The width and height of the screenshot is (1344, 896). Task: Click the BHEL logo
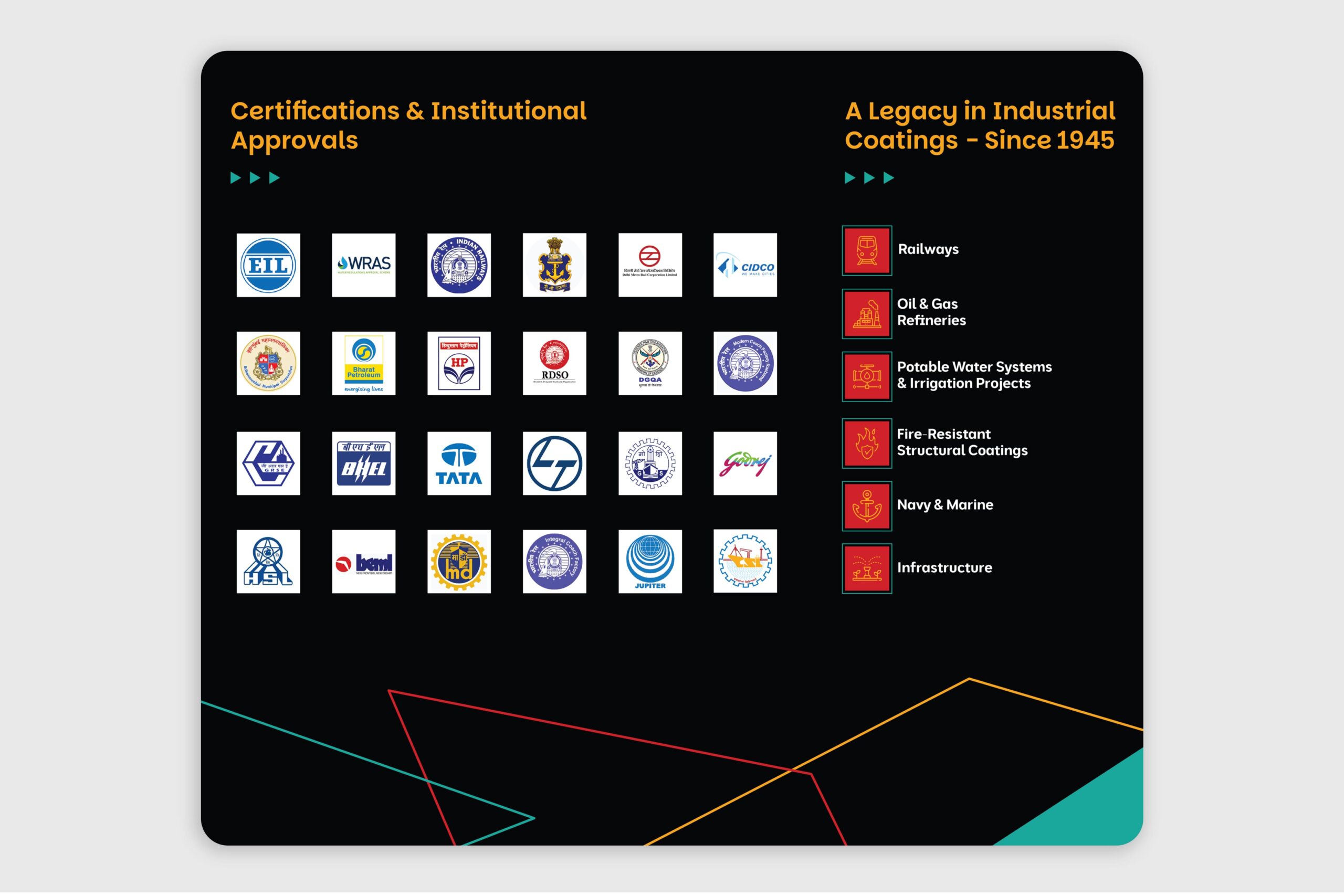point(363,463)
